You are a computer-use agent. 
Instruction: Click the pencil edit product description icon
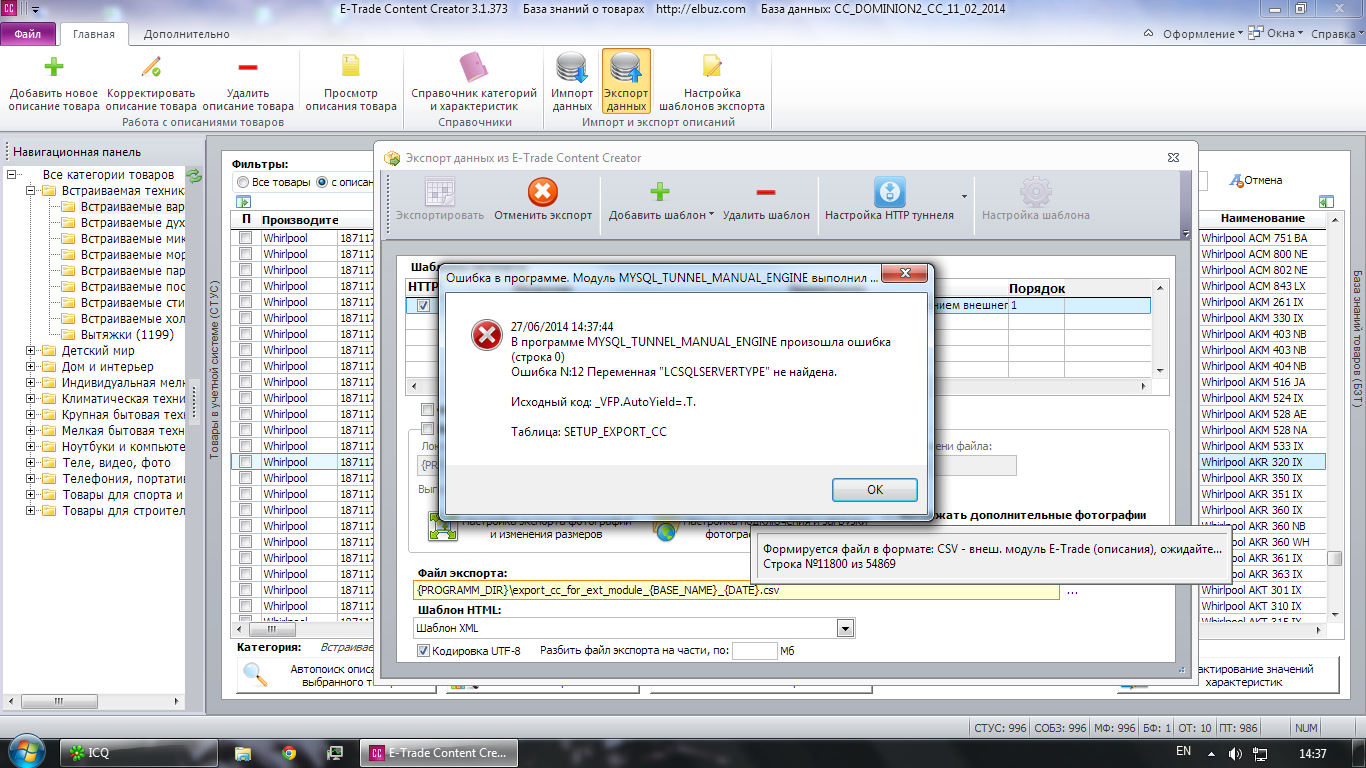click(151, 67)
